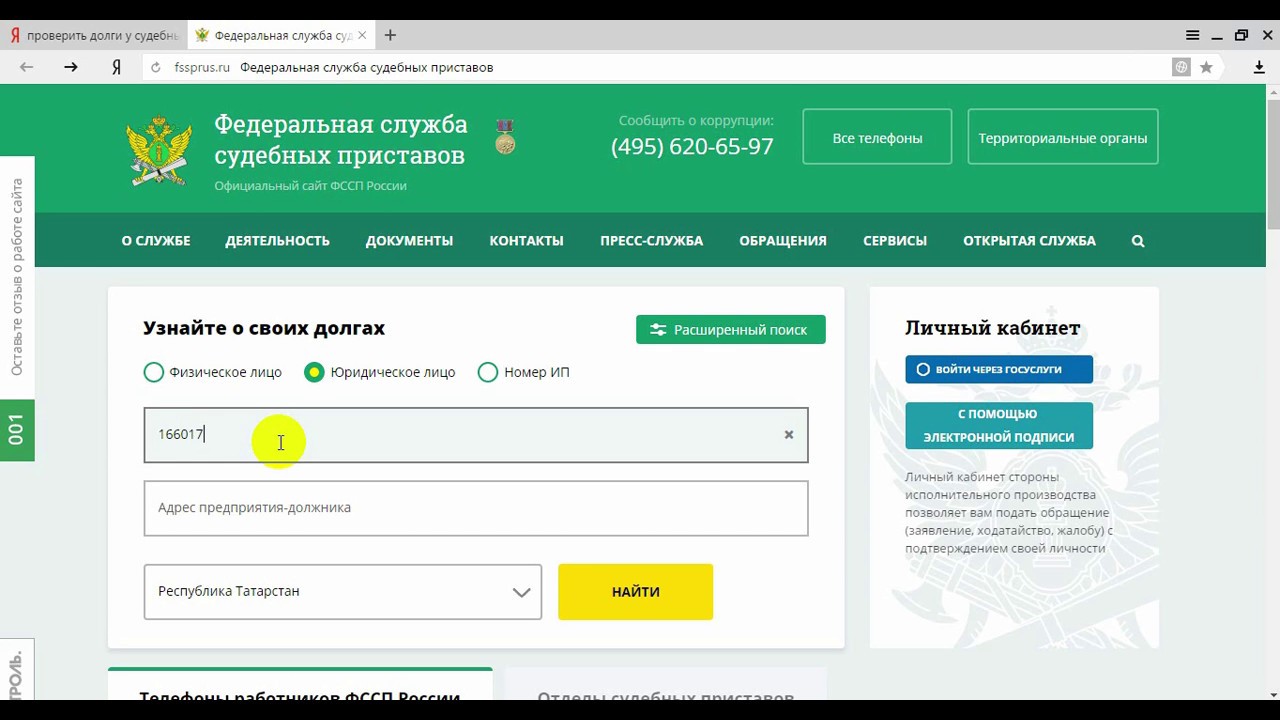The image size is (1280, 720).
Task: Select the Номер ИП radio button
Action: 488,372
